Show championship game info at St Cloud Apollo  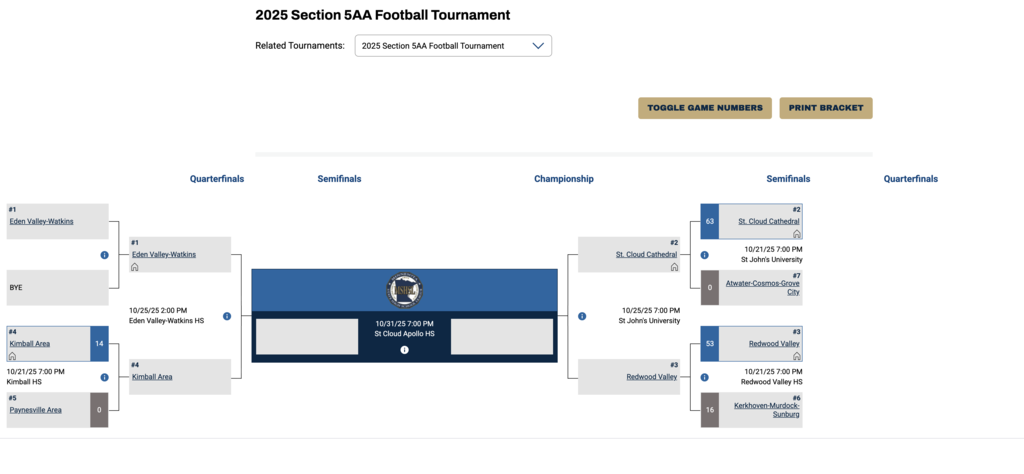click(x=404, y=350)
